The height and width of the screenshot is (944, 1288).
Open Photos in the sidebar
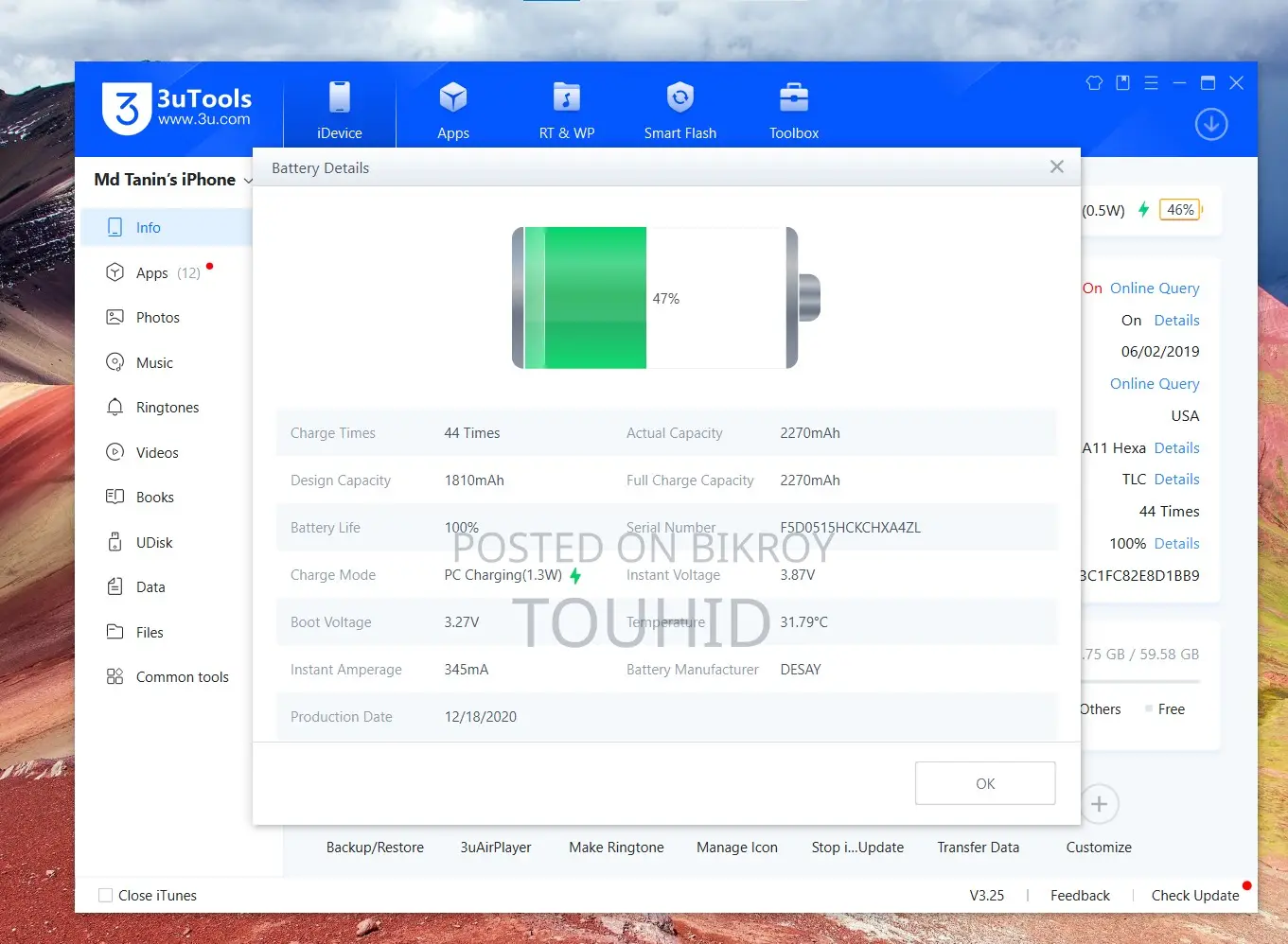(167, 318)
